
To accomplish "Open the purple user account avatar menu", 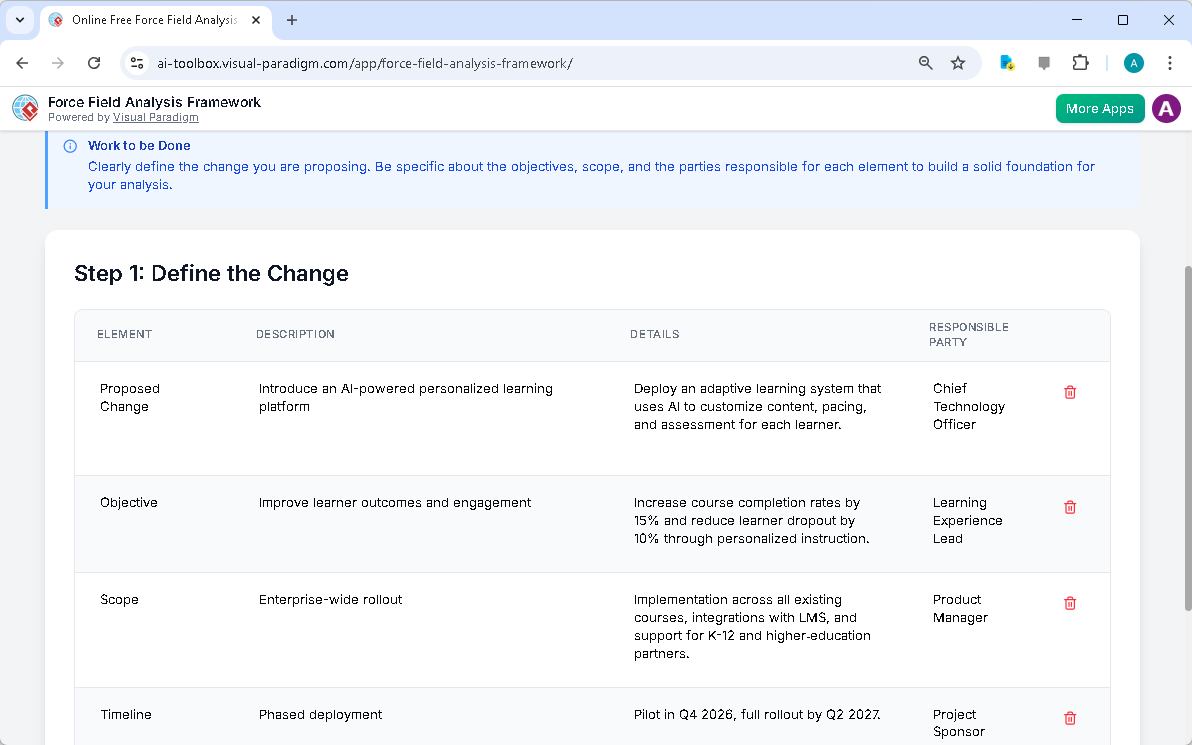I will pos(1166,108).
